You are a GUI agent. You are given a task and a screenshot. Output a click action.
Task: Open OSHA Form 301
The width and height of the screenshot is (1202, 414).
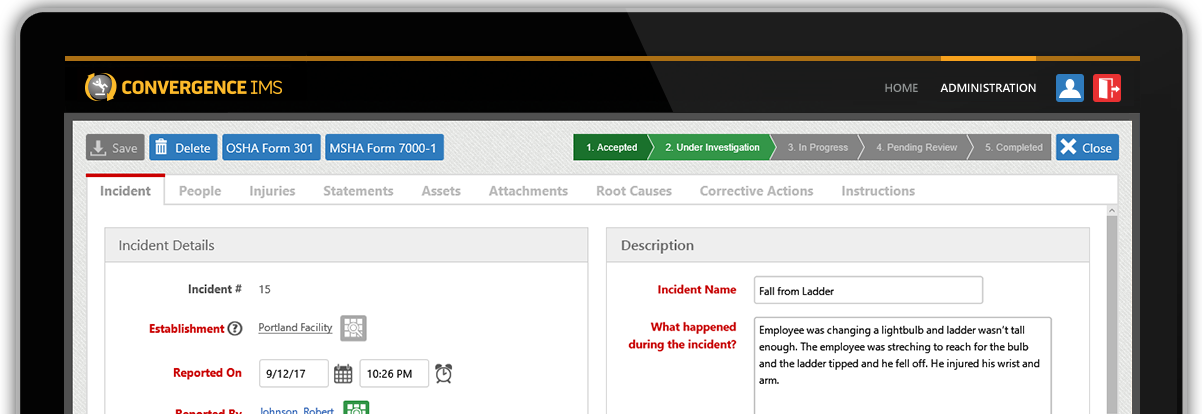[271, 147]
